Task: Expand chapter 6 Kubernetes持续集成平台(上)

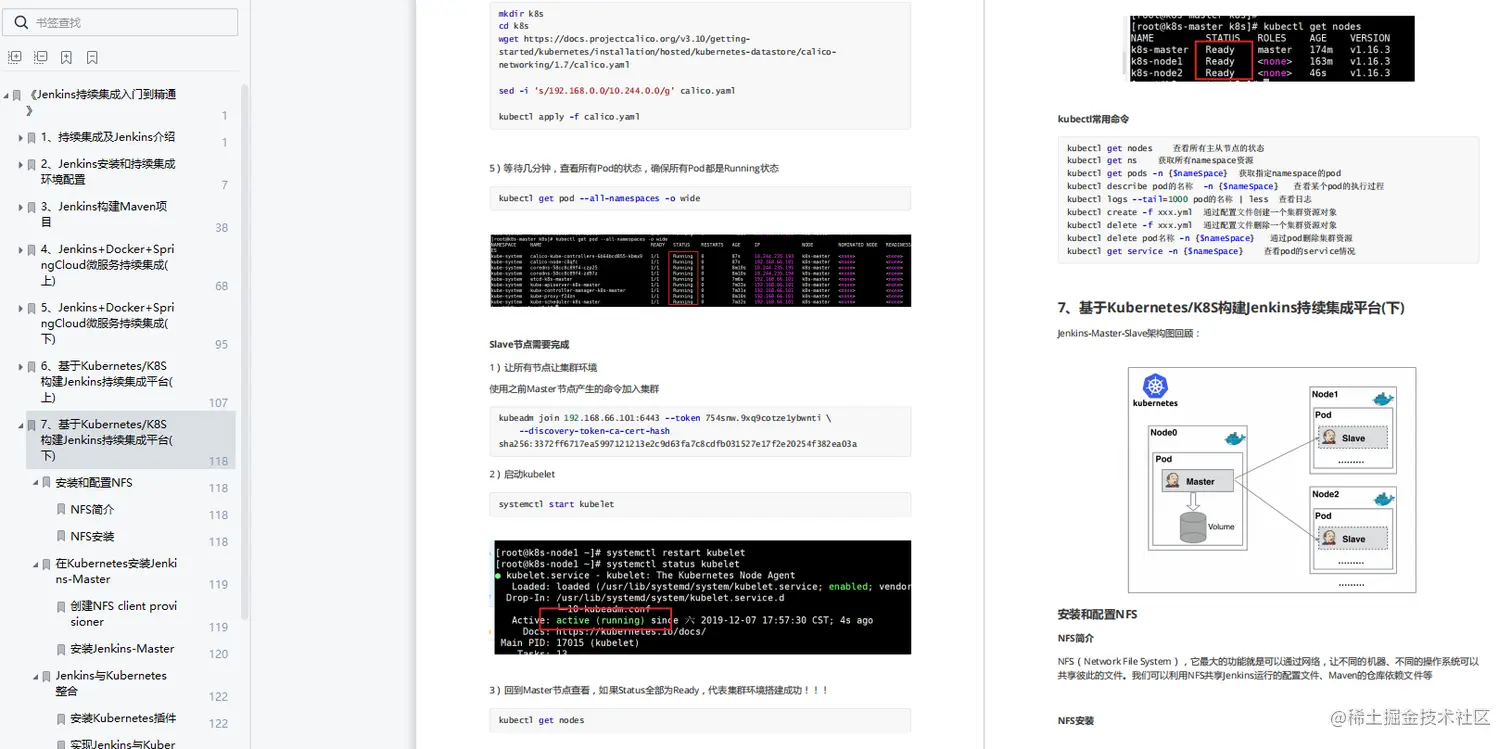Action: pyautogui.click(x=20, y=367)
